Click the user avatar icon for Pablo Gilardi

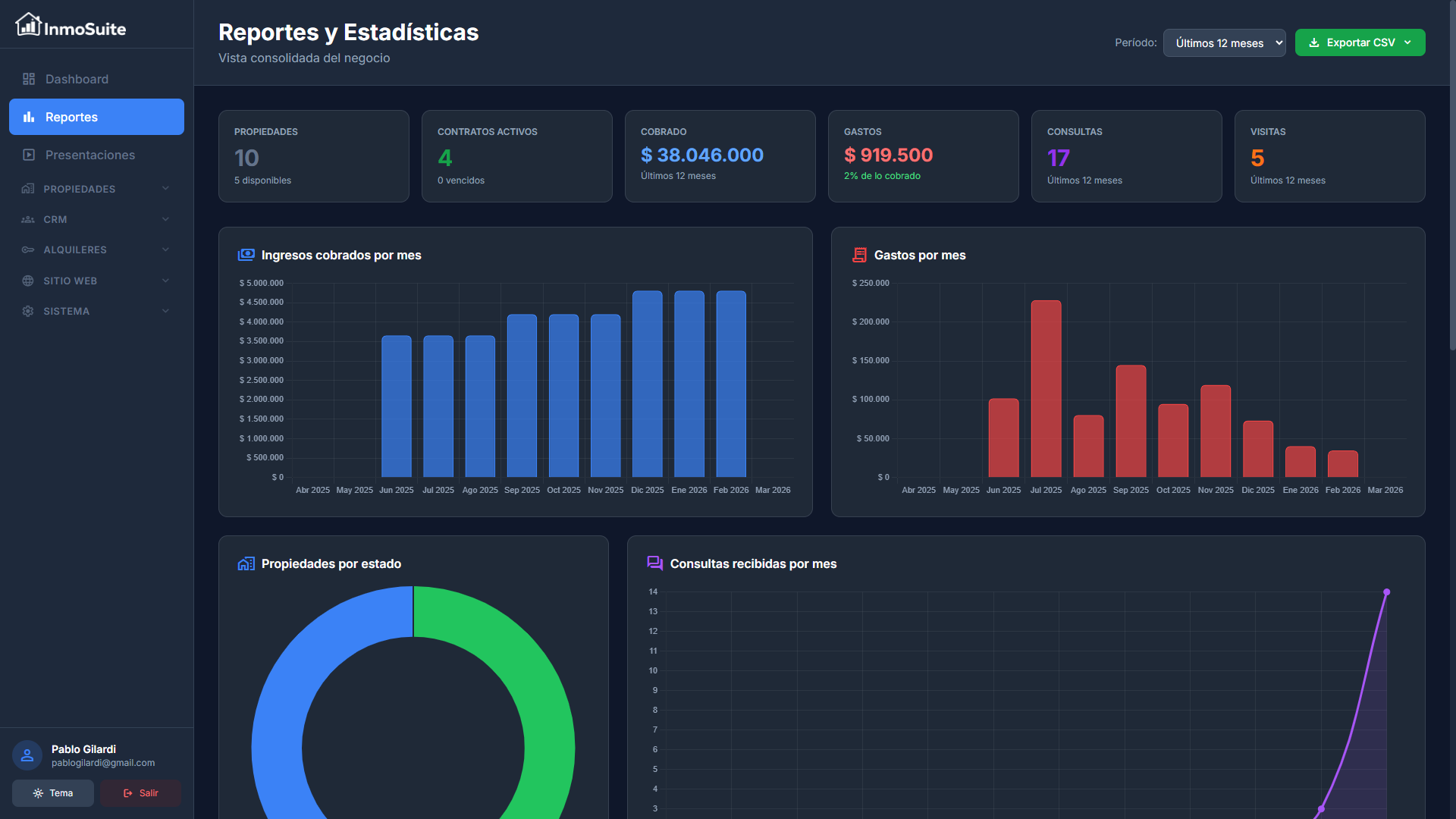[27, 755]
